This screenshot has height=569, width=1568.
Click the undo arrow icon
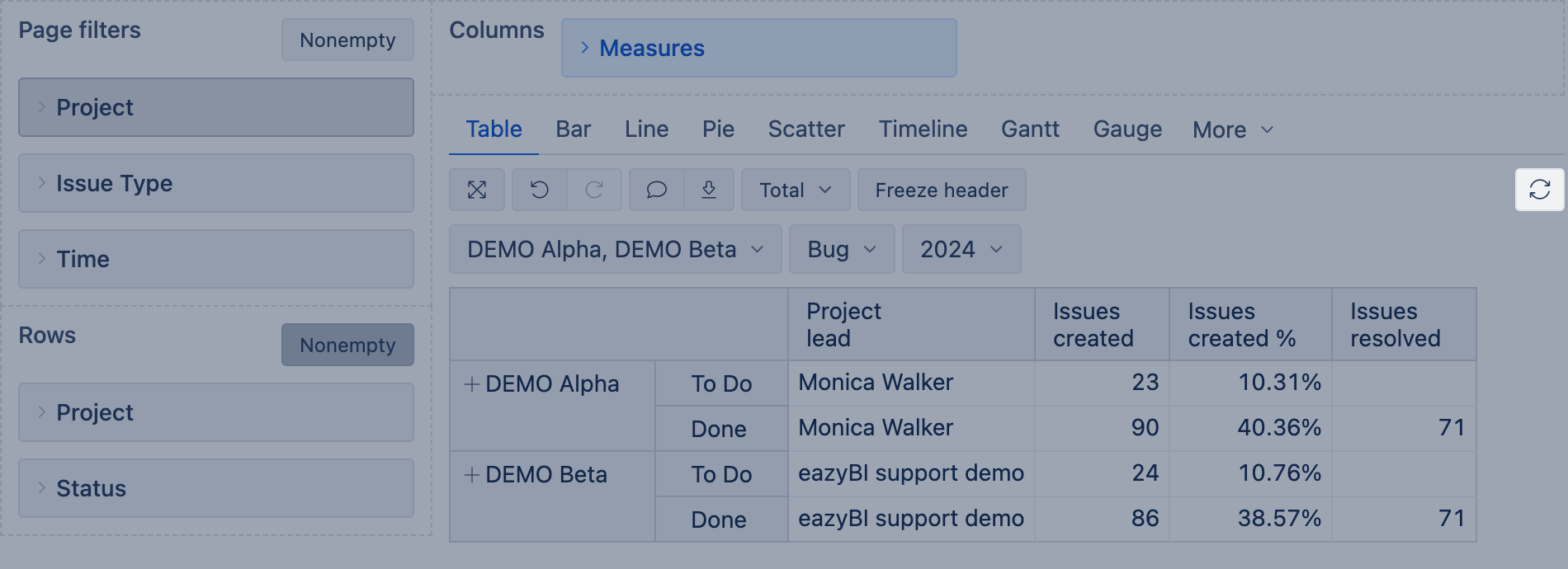(x=540, y=190)
